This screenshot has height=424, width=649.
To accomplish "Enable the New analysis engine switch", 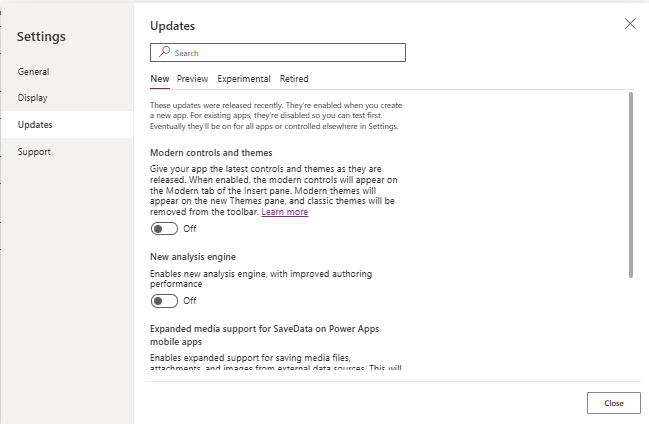I will coord(164,301).
